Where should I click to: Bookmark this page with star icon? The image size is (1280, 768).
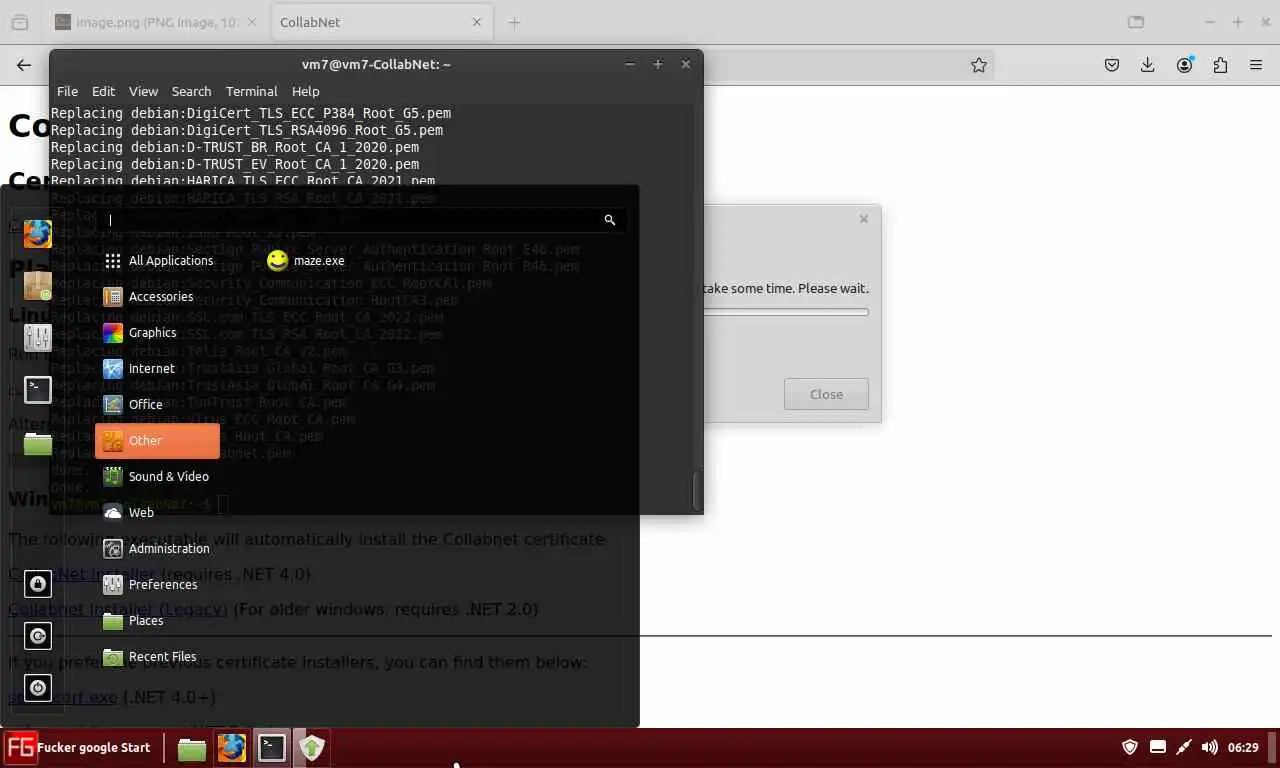(979, 65)
